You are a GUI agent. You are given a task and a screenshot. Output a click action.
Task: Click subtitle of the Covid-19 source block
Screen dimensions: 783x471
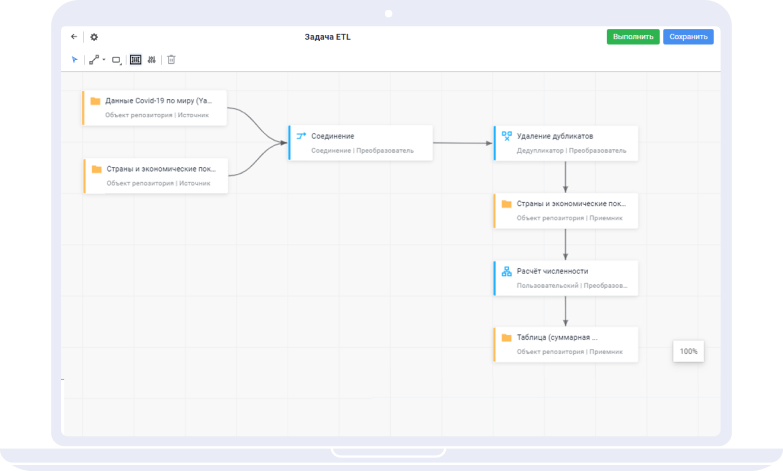click(x=157, y=115)
